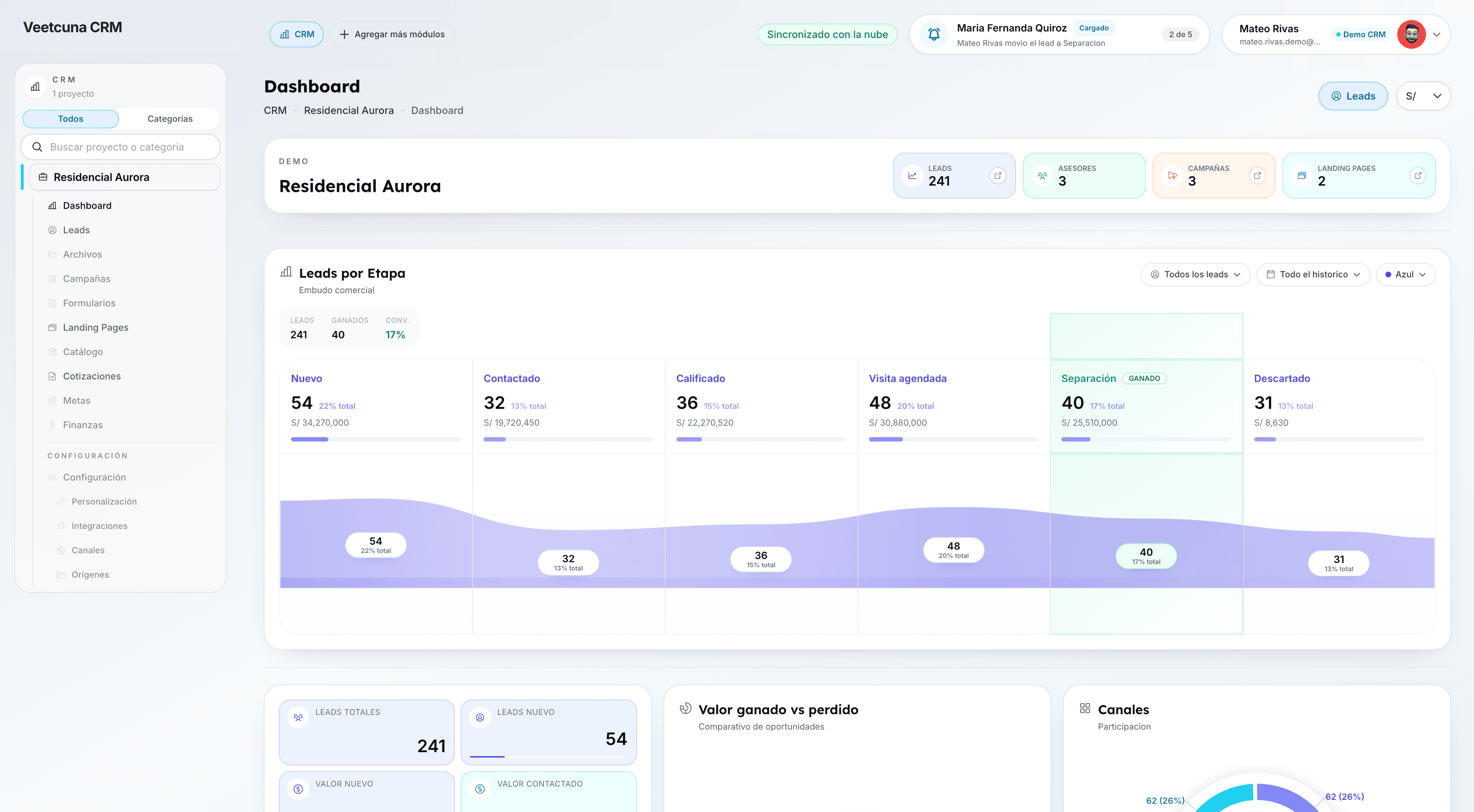1474x812 pixels.
Task: Click the Cotizaciones document icon in sidebar
Action: 52,376
